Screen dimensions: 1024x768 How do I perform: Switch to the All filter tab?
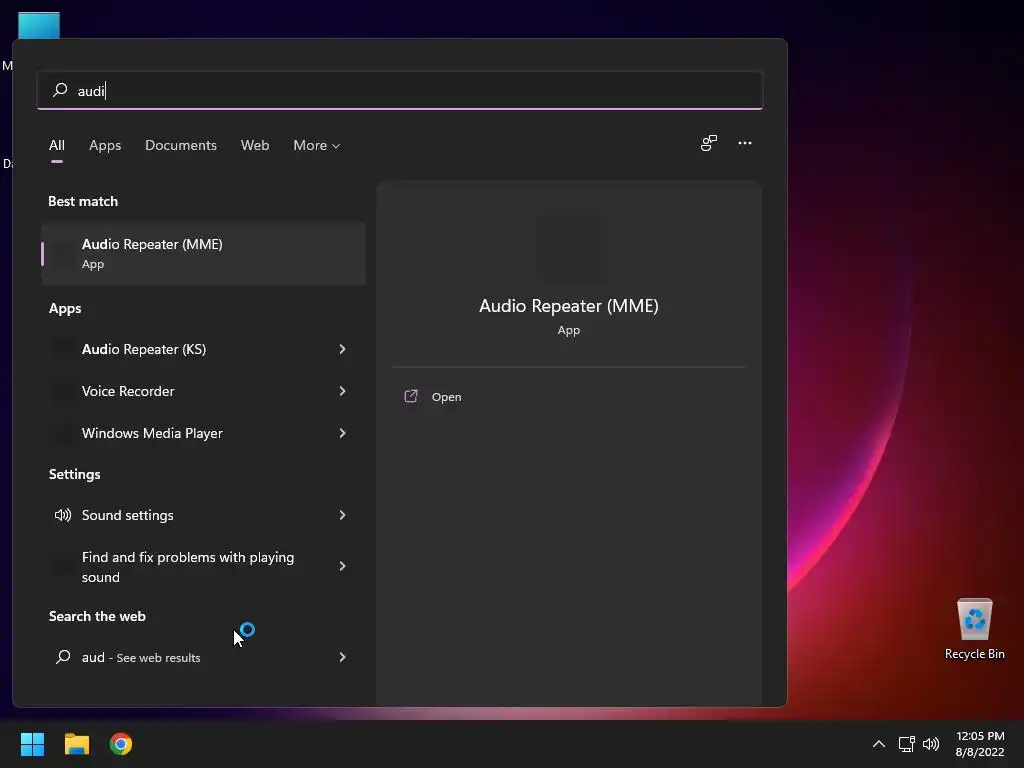57,145
